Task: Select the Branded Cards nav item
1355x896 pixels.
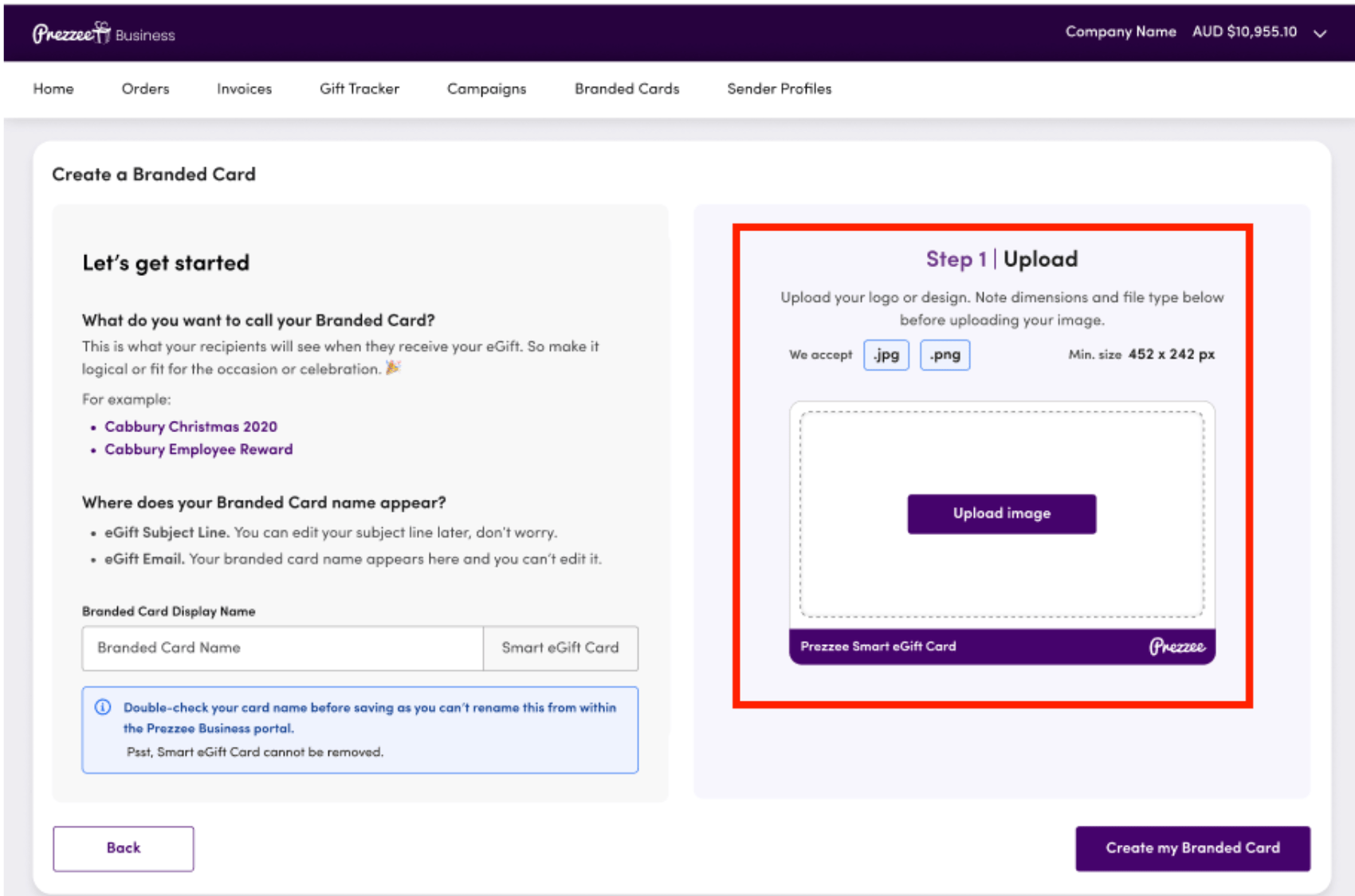Action: [626, 88]
